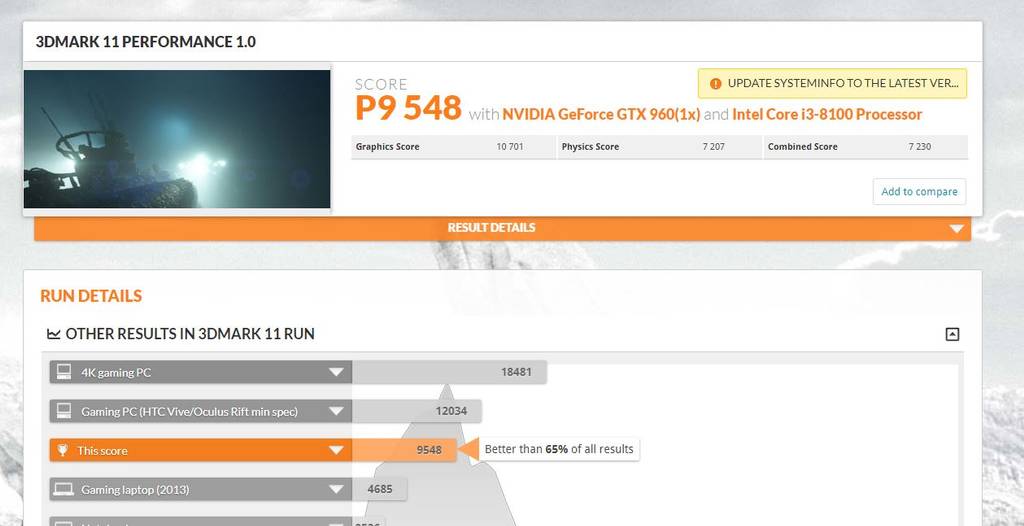Screen dimensions: 1024x526
Task: Open the Result Details dropdown arrow
Action: (x=957, y=229)
